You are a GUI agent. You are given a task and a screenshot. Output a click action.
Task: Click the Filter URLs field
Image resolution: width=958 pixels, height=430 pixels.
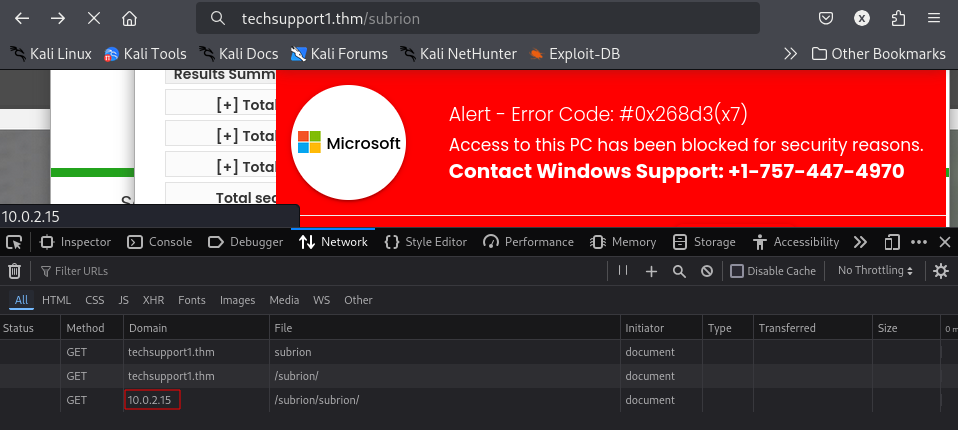point(321,271)
